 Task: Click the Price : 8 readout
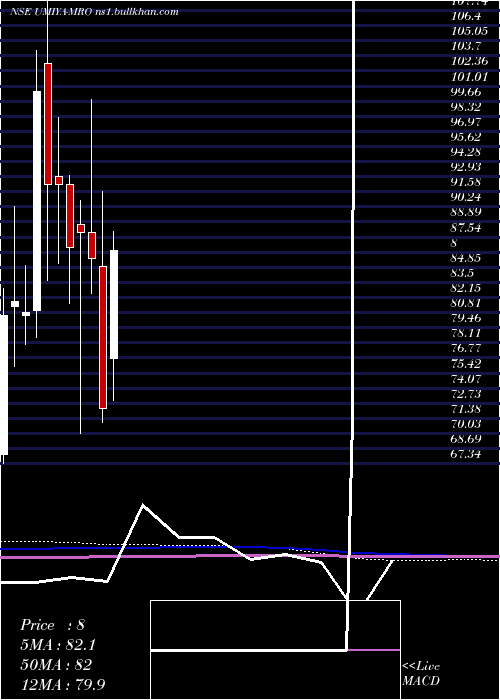tap(52, 625)
